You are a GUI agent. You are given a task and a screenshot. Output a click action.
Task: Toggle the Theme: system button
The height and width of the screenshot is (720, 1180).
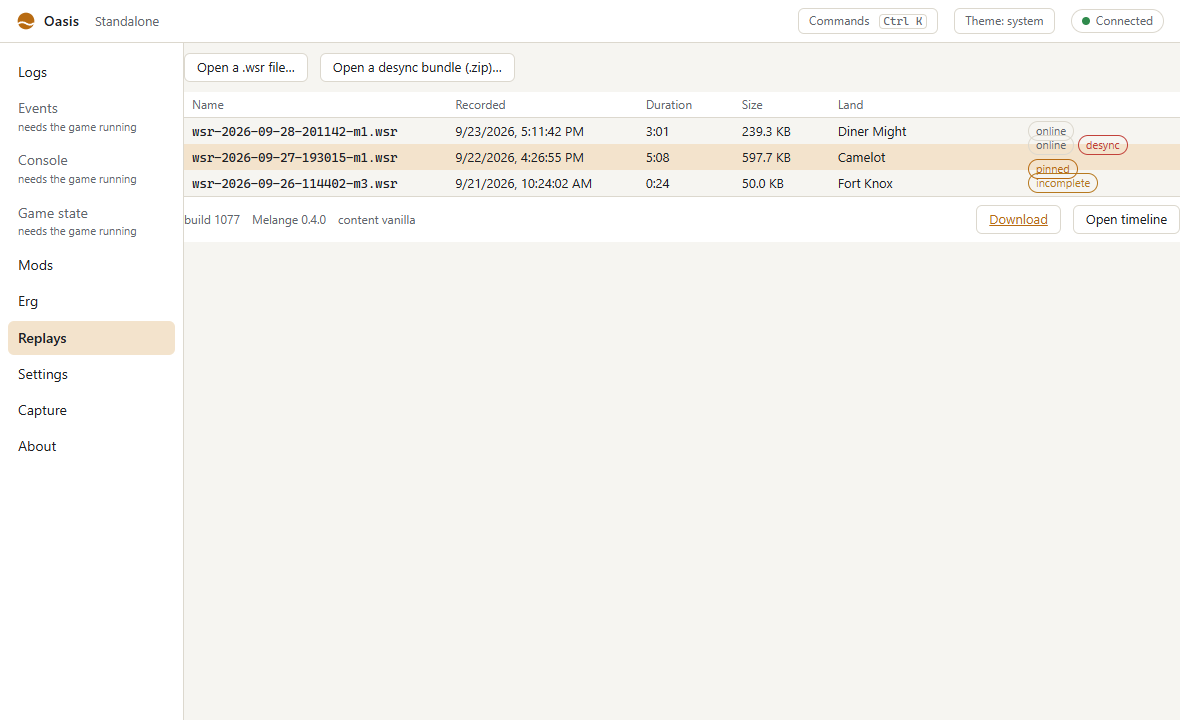click(1004, 21)
